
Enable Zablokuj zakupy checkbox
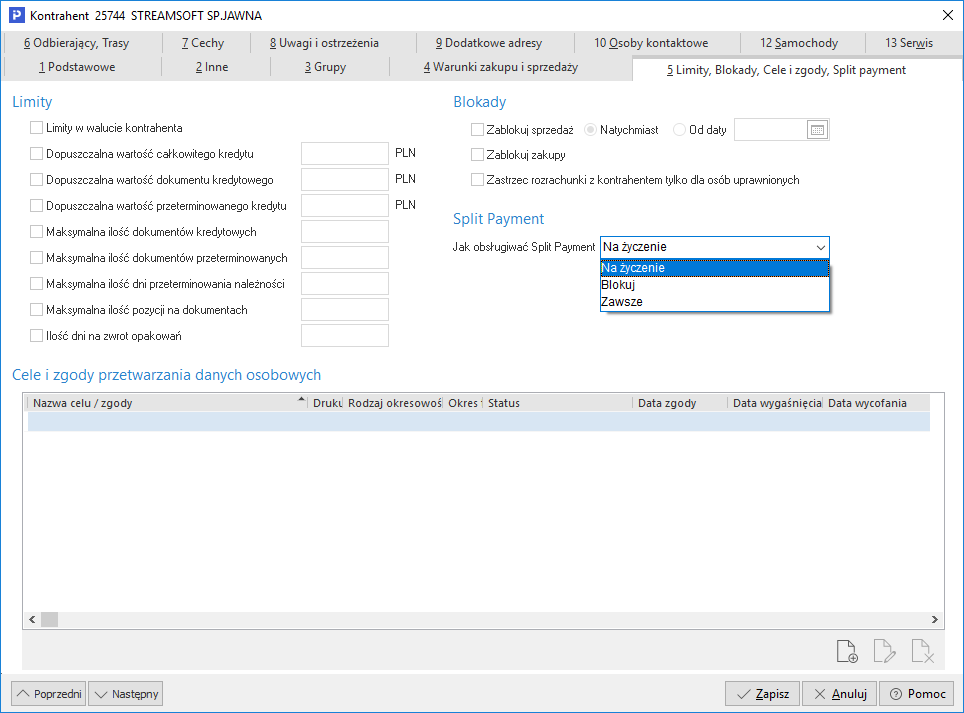(477, 155)
